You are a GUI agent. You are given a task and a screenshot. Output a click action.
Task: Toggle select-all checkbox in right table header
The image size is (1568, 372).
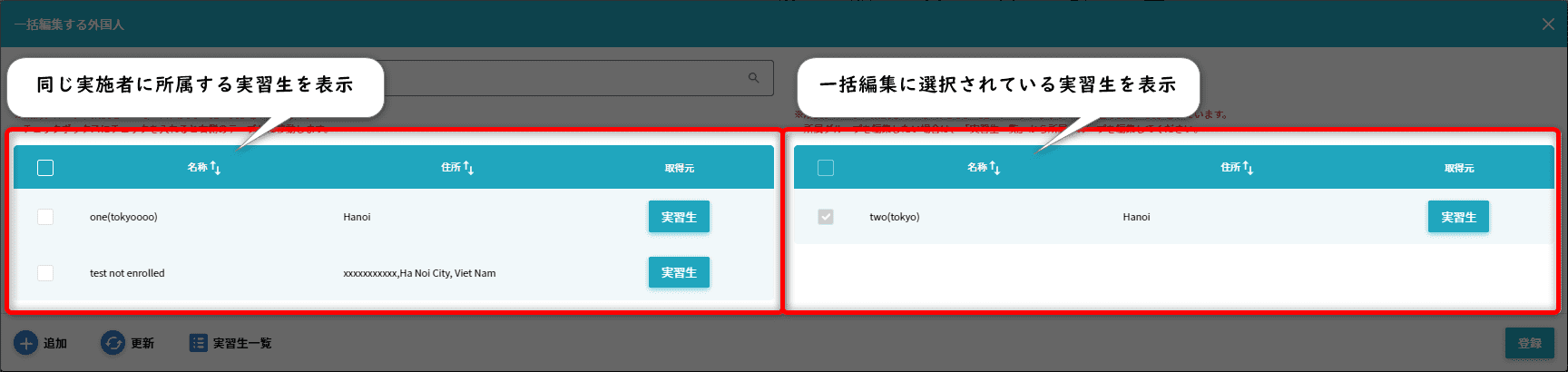(x=826, y=168)
